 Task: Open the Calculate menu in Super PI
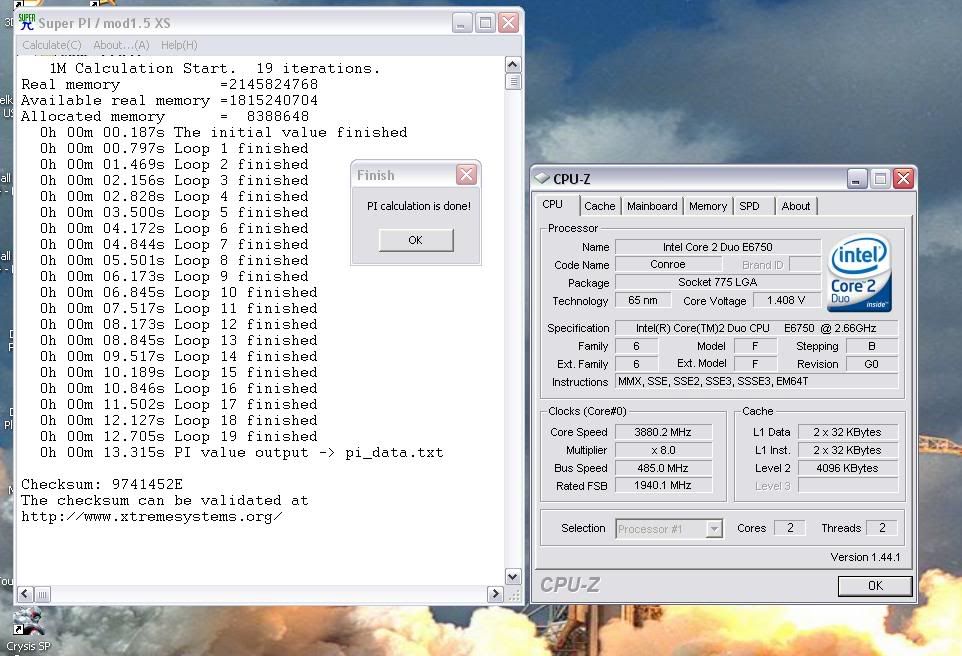coord(52,45)
